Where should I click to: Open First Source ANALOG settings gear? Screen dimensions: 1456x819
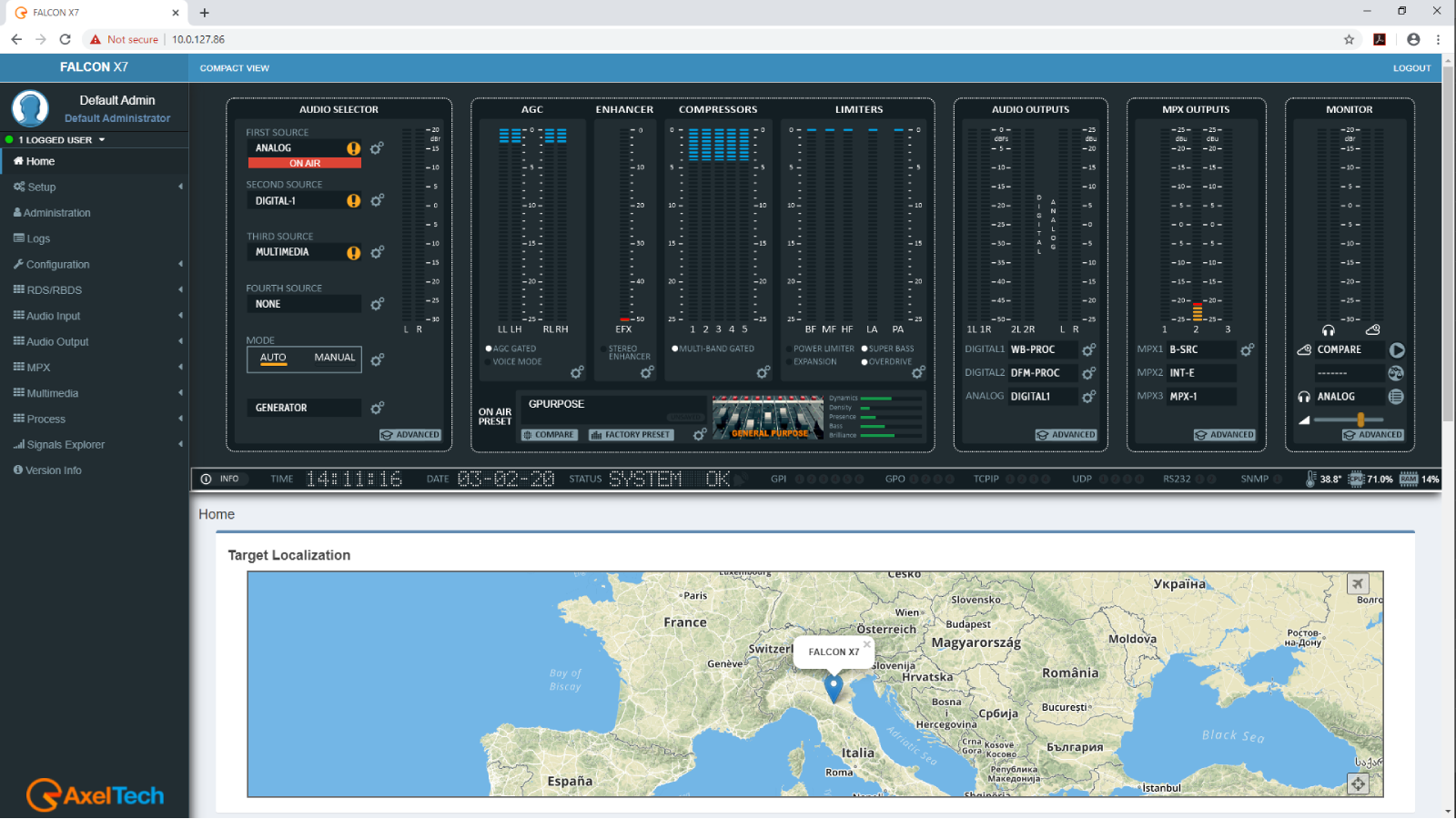point(377,147)
